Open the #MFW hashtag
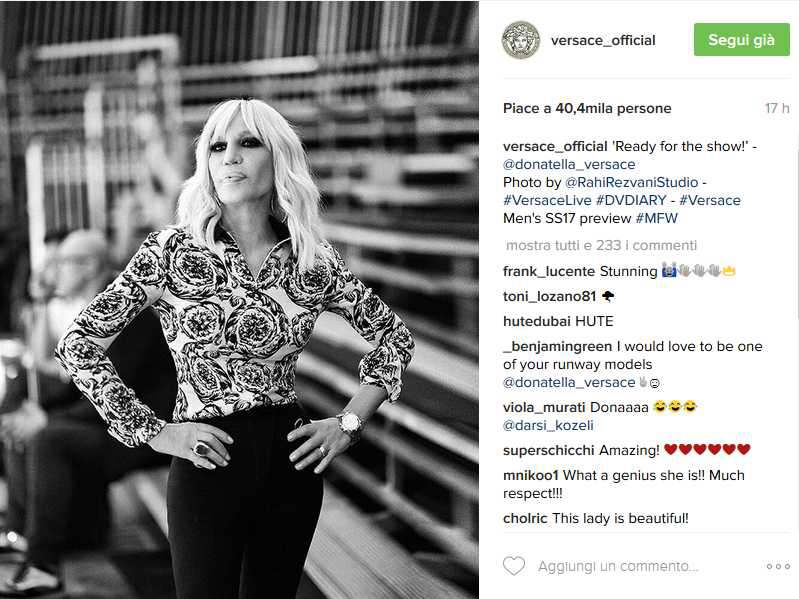Viewport: 799px width, 599px height. point(657,219)
